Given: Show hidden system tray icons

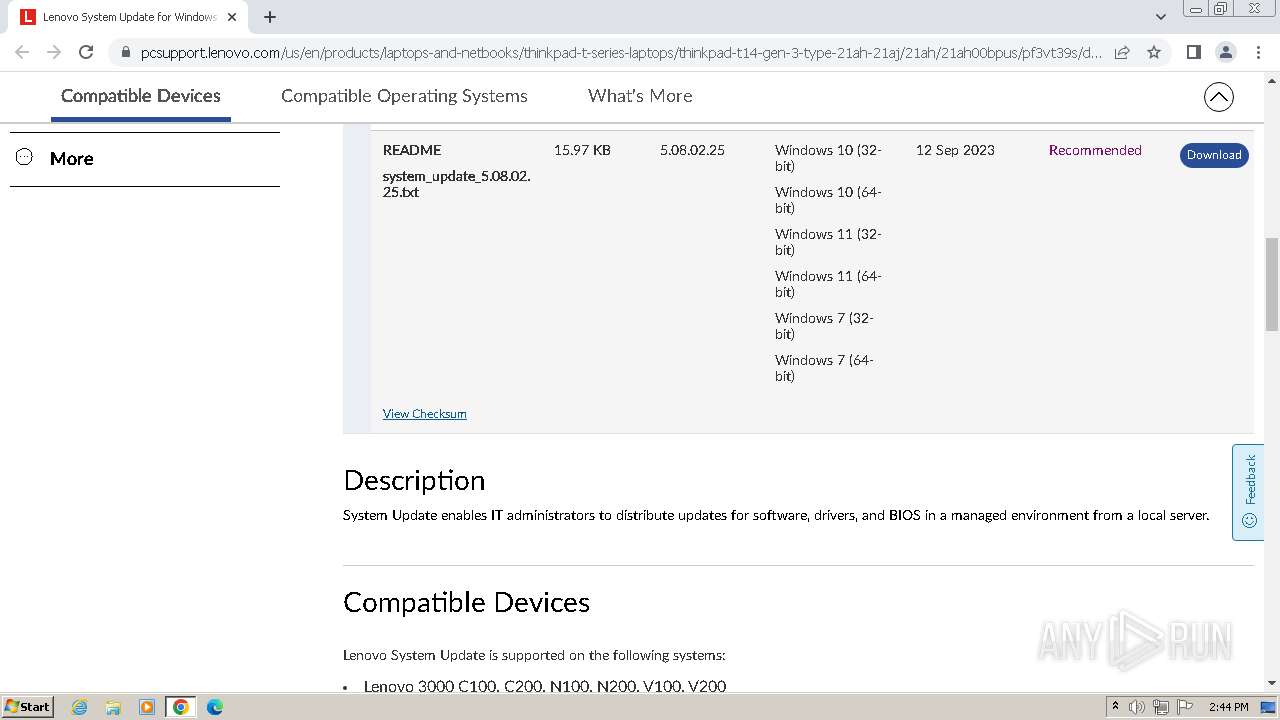Looking at the screenshot, I should click(1115, 707).
